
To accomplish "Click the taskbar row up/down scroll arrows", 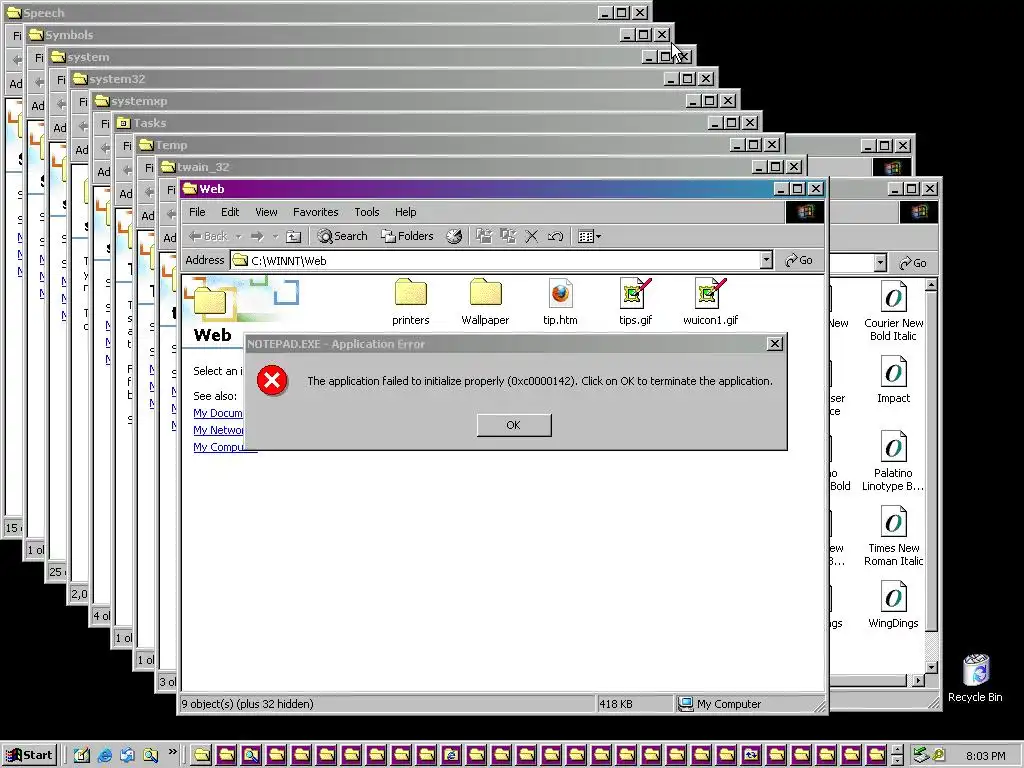I will point(898,755).
